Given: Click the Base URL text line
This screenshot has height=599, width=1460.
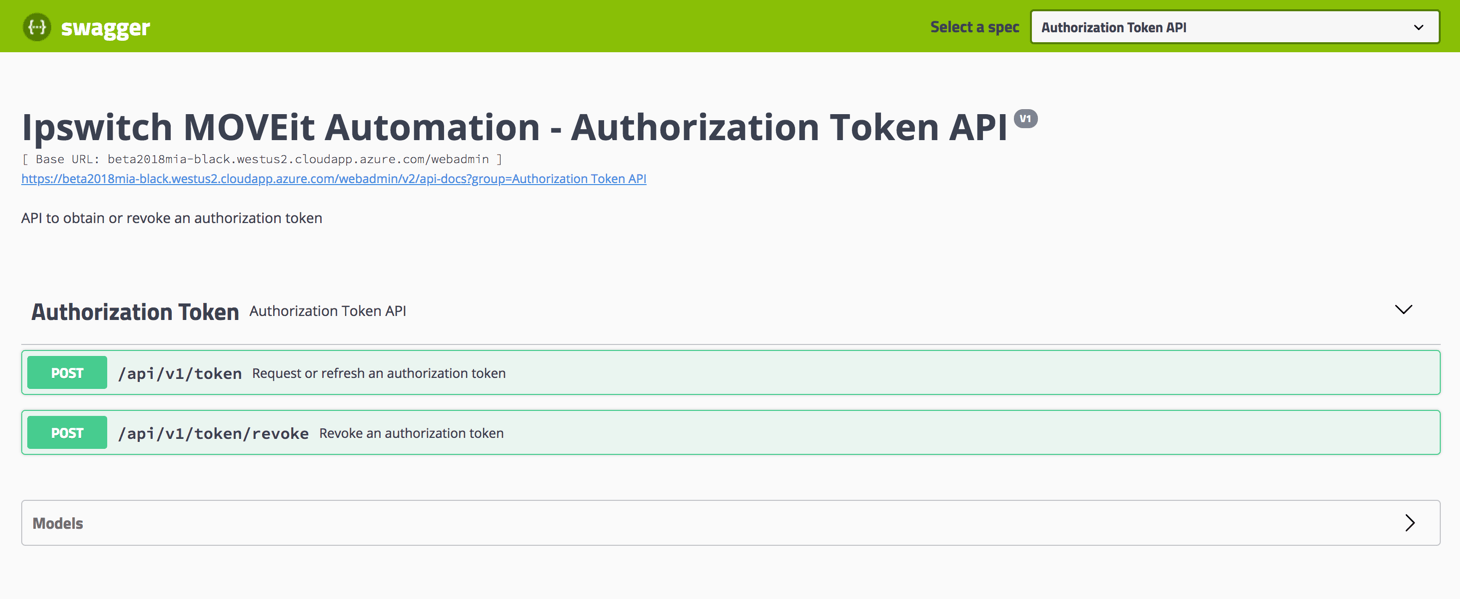Looking at the screenshot, I should click(262, 159).
